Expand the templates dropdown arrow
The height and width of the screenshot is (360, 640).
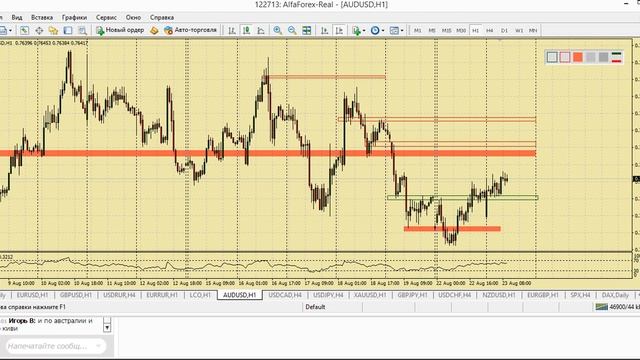(x=402, y=31)
